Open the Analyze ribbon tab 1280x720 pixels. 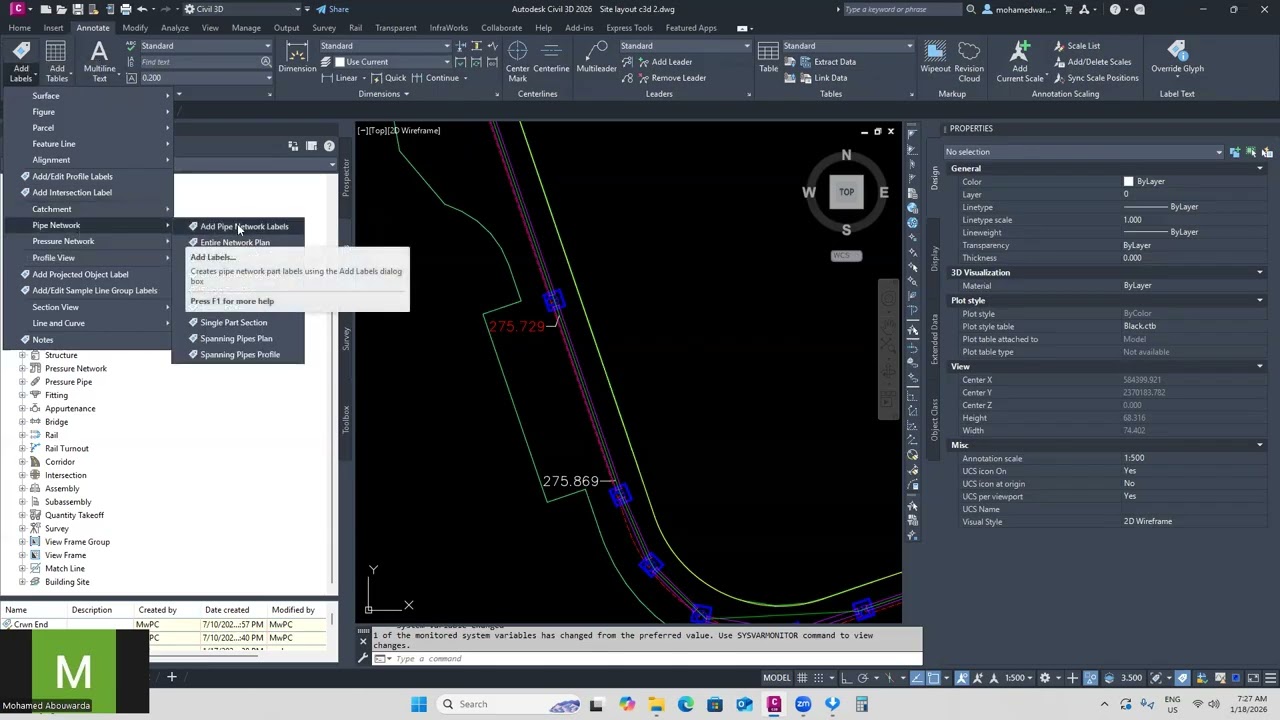tap(174, 28)
